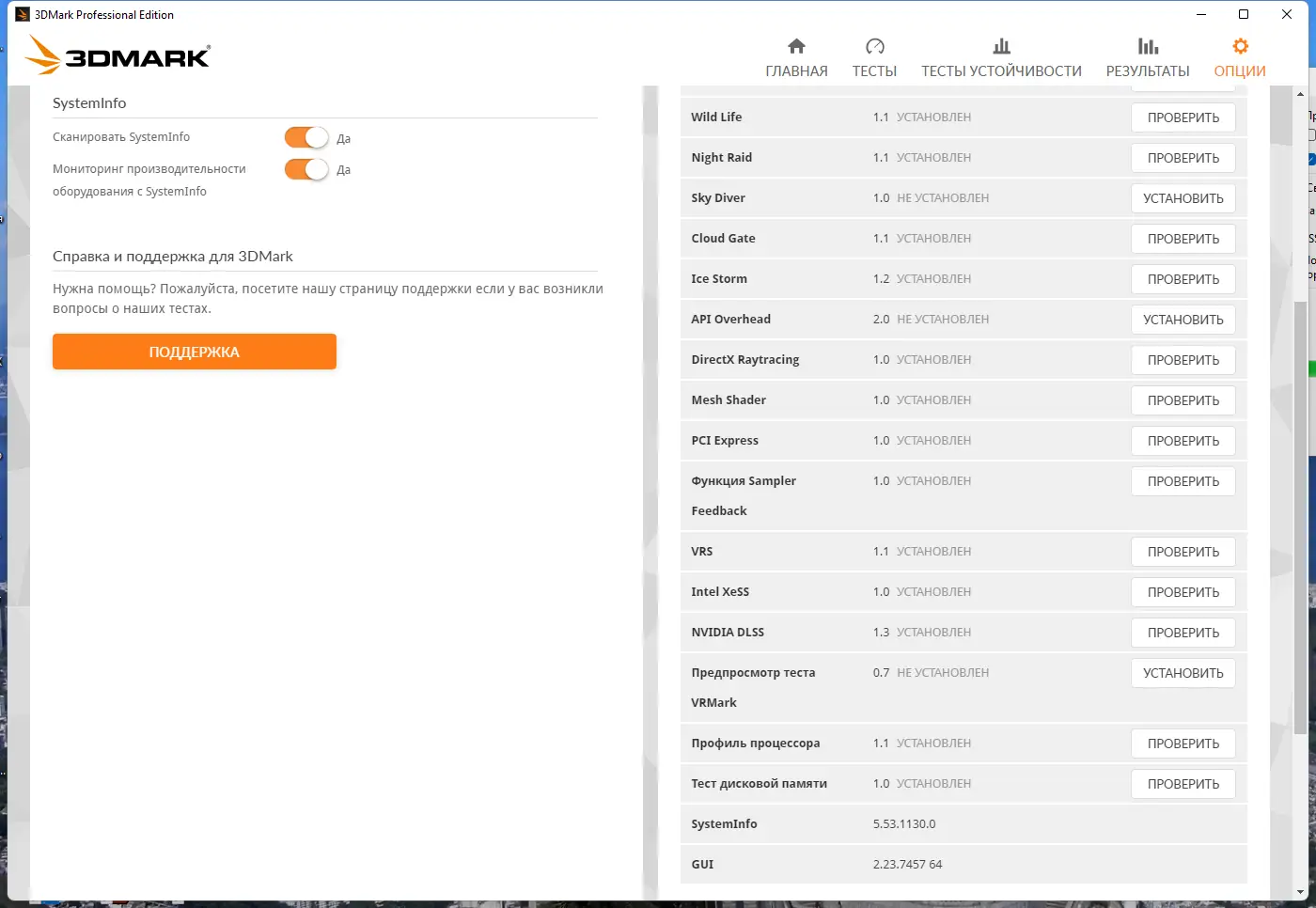The image size is (1316, 908).
Task: Click the 3DMark title bar app icon
Action: click(23, 14)
